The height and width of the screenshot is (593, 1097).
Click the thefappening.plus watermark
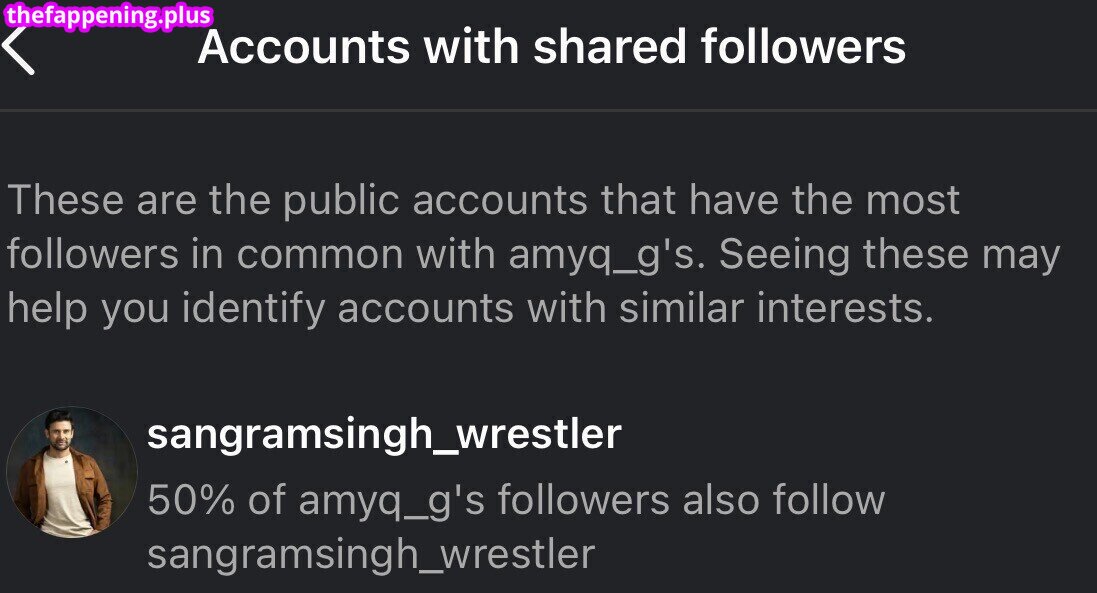(x=108, y=15)
